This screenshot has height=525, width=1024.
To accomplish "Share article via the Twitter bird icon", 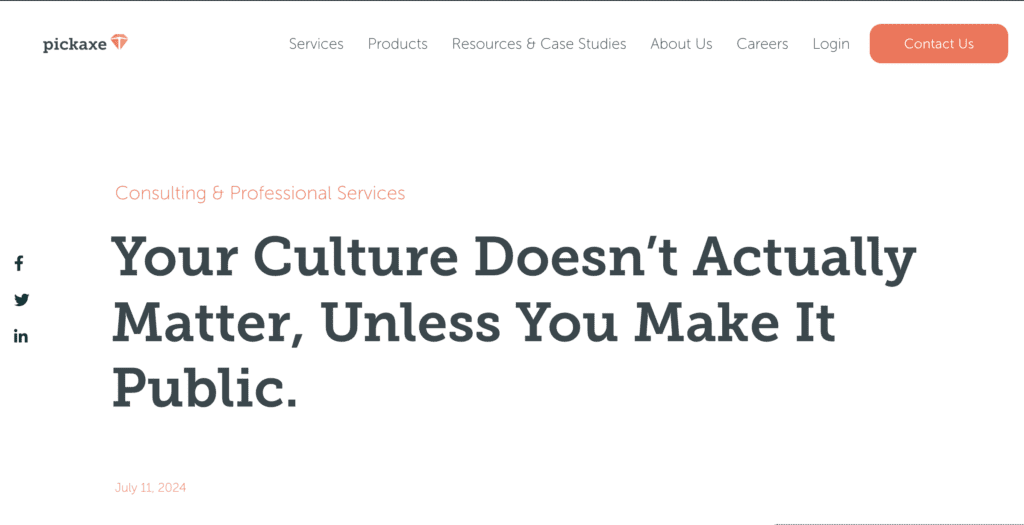I will (x=22, y=300).
